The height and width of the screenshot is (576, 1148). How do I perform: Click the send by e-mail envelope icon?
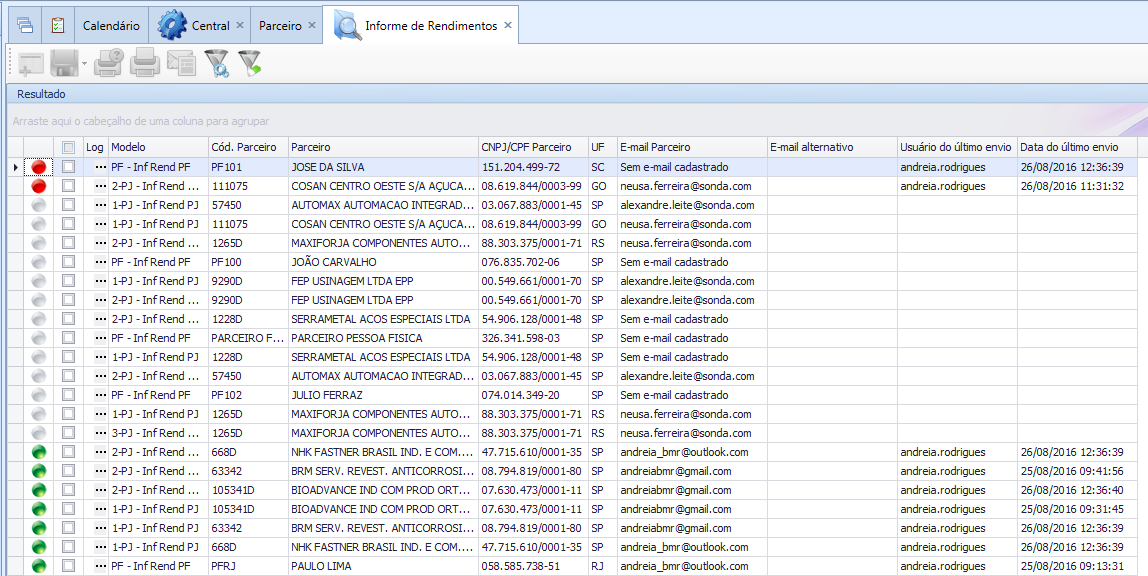pyautogui.click(x=181, y=64)
